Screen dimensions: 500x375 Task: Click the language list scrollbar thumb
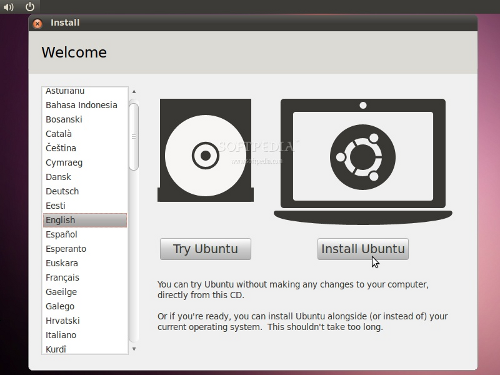[134, 137]
